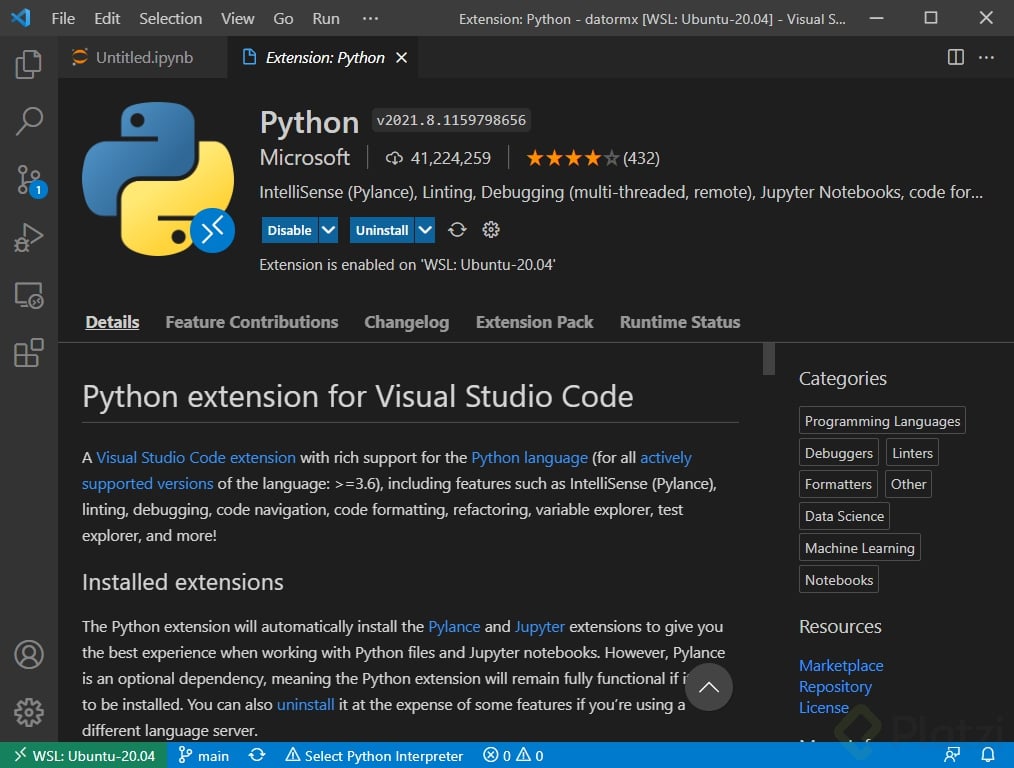Expand the Uninstall dropdown arrow
The width and height of the screenshot is (1014, 768).
(425, 230)
